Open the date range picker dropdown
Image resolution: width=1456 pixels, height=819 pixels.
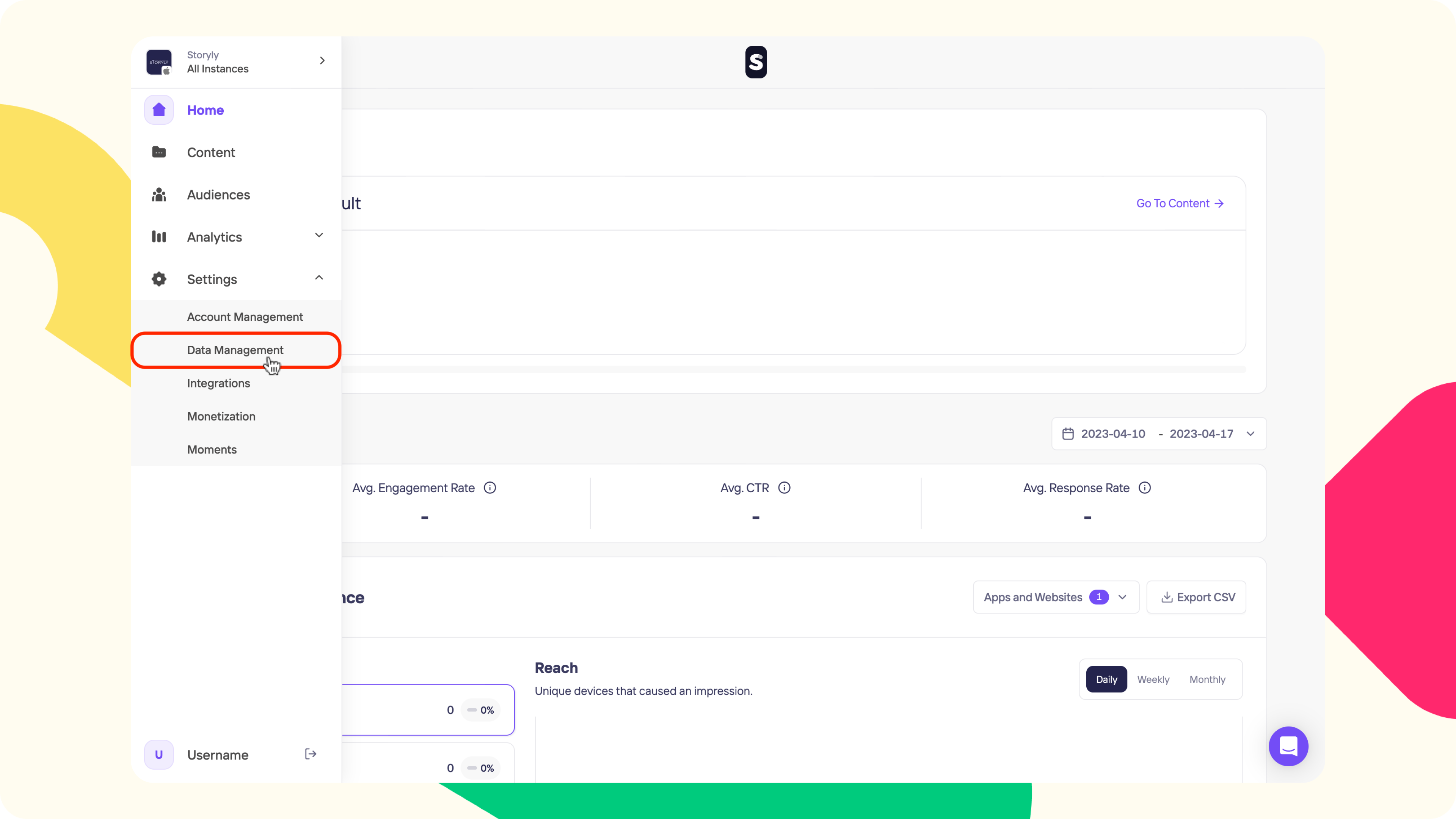[x=1158, y=433]
